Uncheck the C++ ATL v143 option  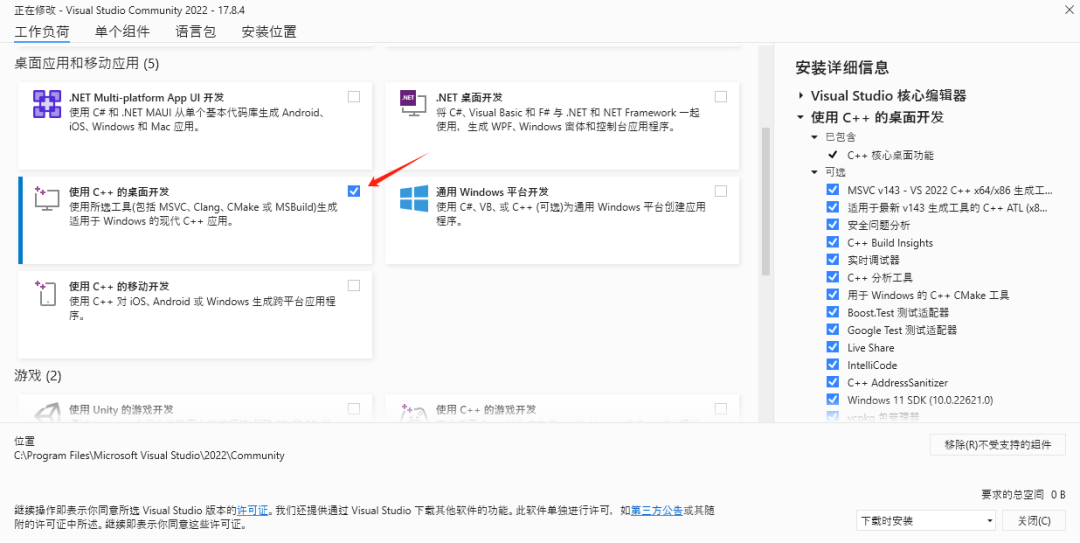(x=833, y=207)
